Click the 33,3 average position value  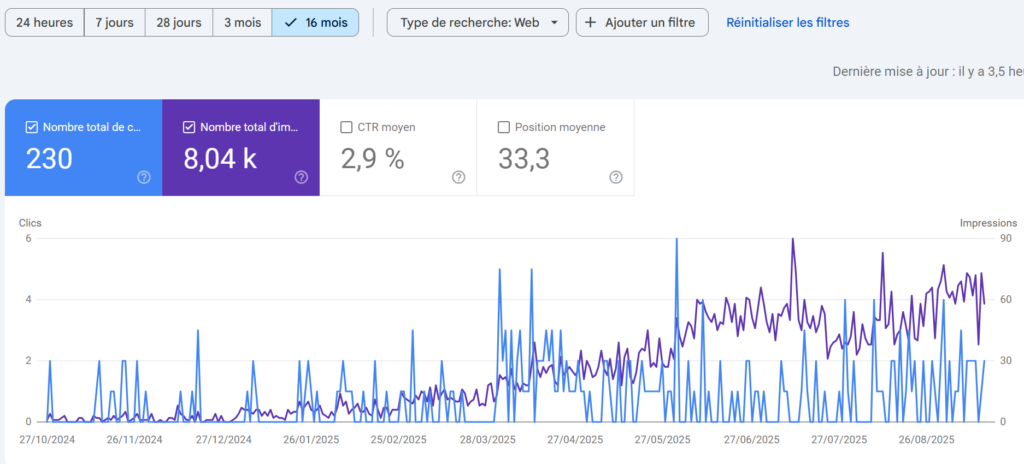click(524, 158)
